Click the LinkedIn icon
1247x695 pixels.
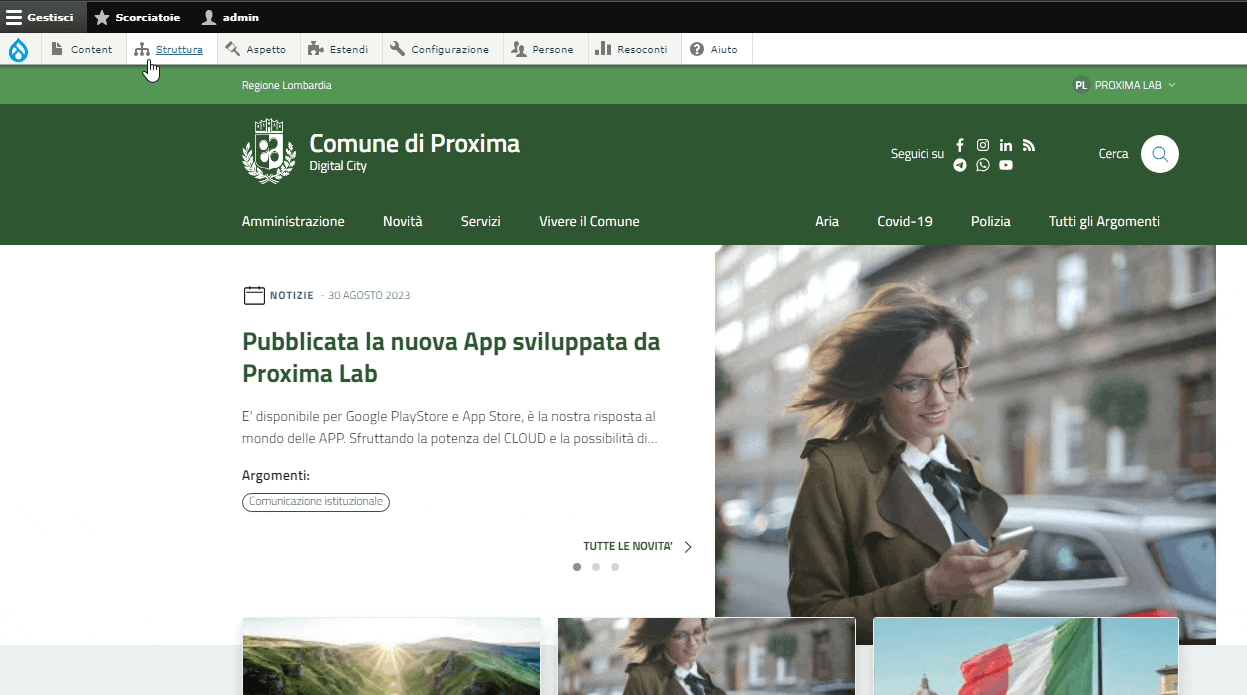[1006, 145]
